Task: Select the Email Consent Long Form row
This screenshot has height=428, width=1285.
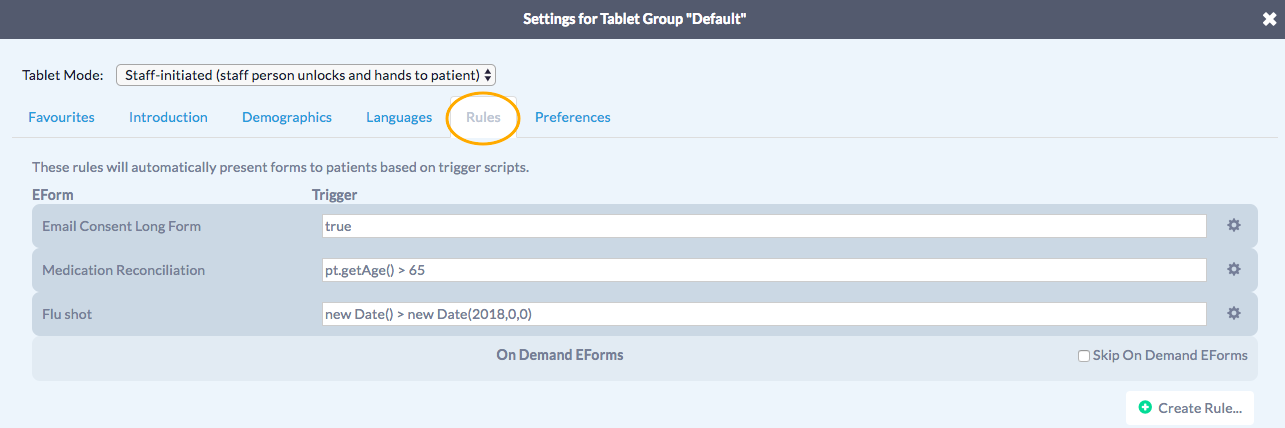Action: [x=121, y=226]
